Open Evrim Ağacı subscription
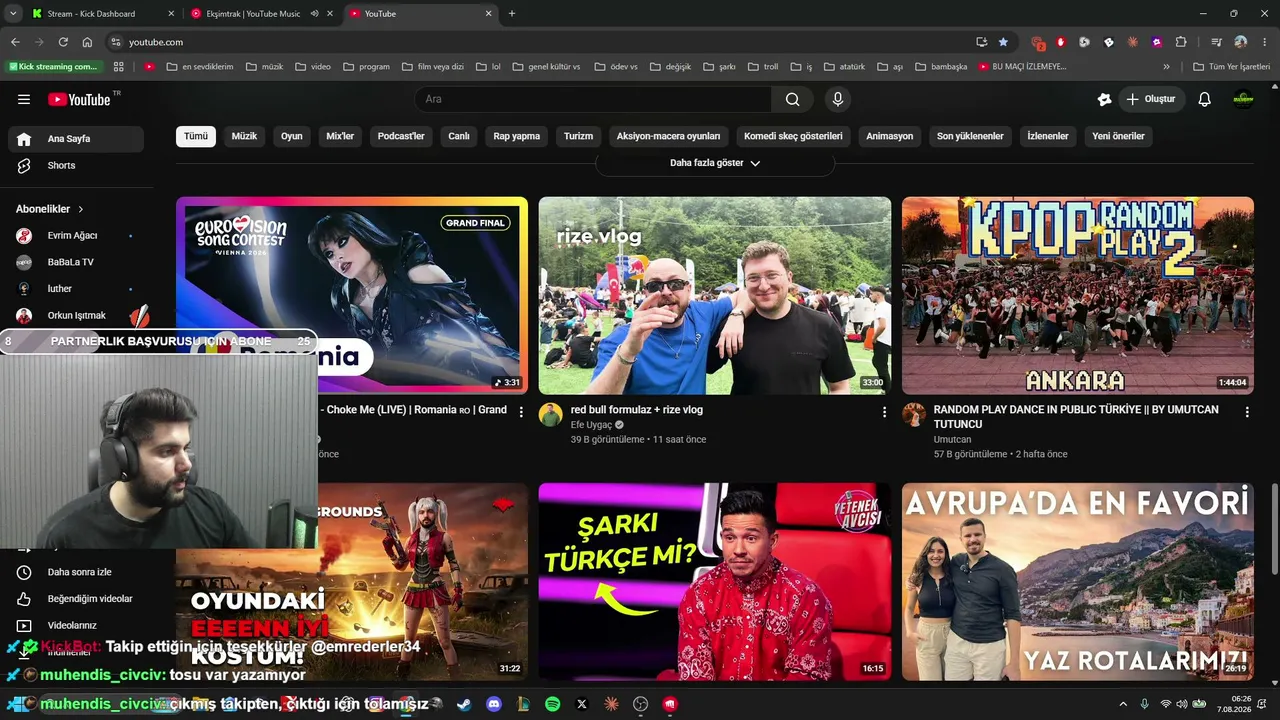1280x720 pixels. (76, 236)
